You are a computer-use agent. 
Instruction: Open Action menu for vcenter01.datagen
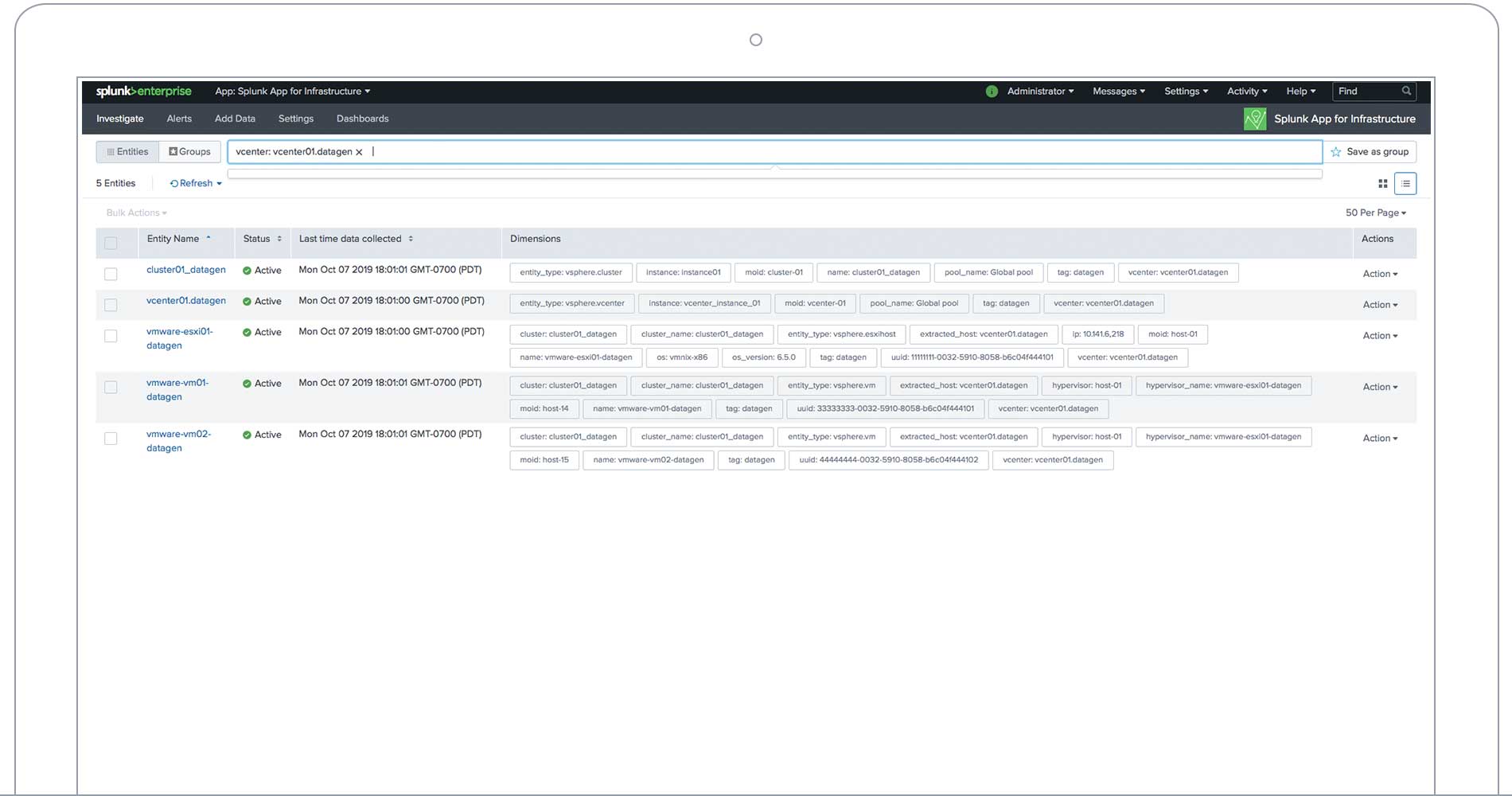tap(1380, 305)
